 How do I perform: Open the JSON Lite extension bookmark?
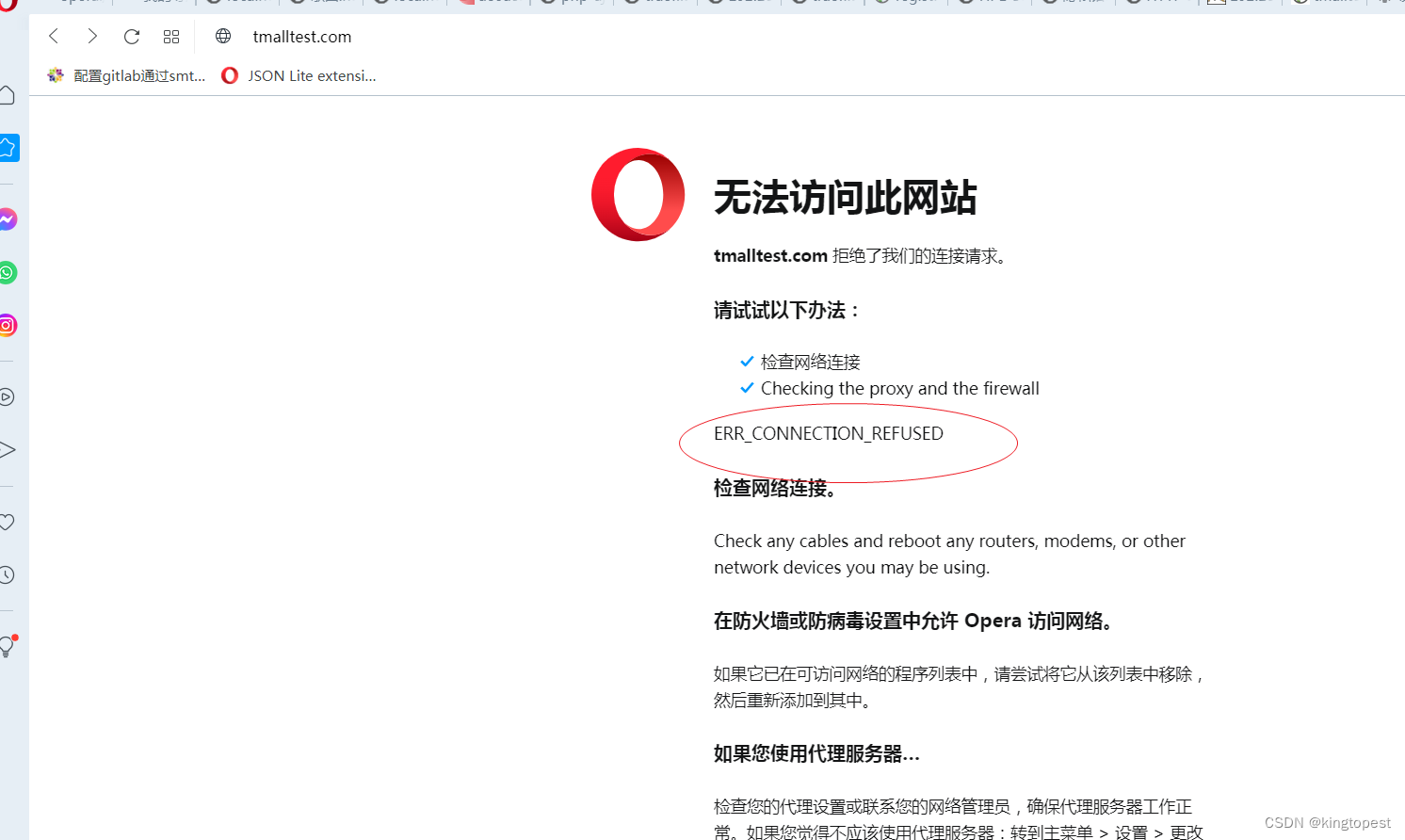pos(299,76)
